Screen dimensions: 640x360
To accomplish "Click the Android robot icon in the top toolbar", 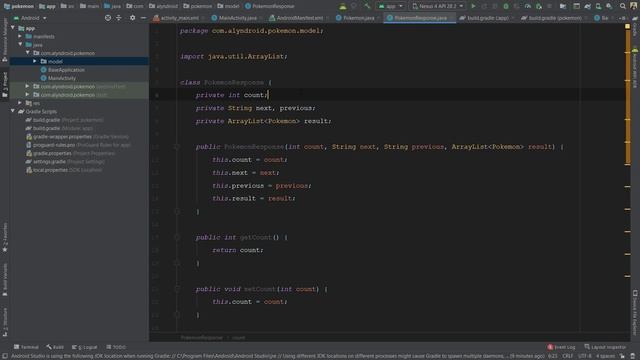I will coord(343,6).
